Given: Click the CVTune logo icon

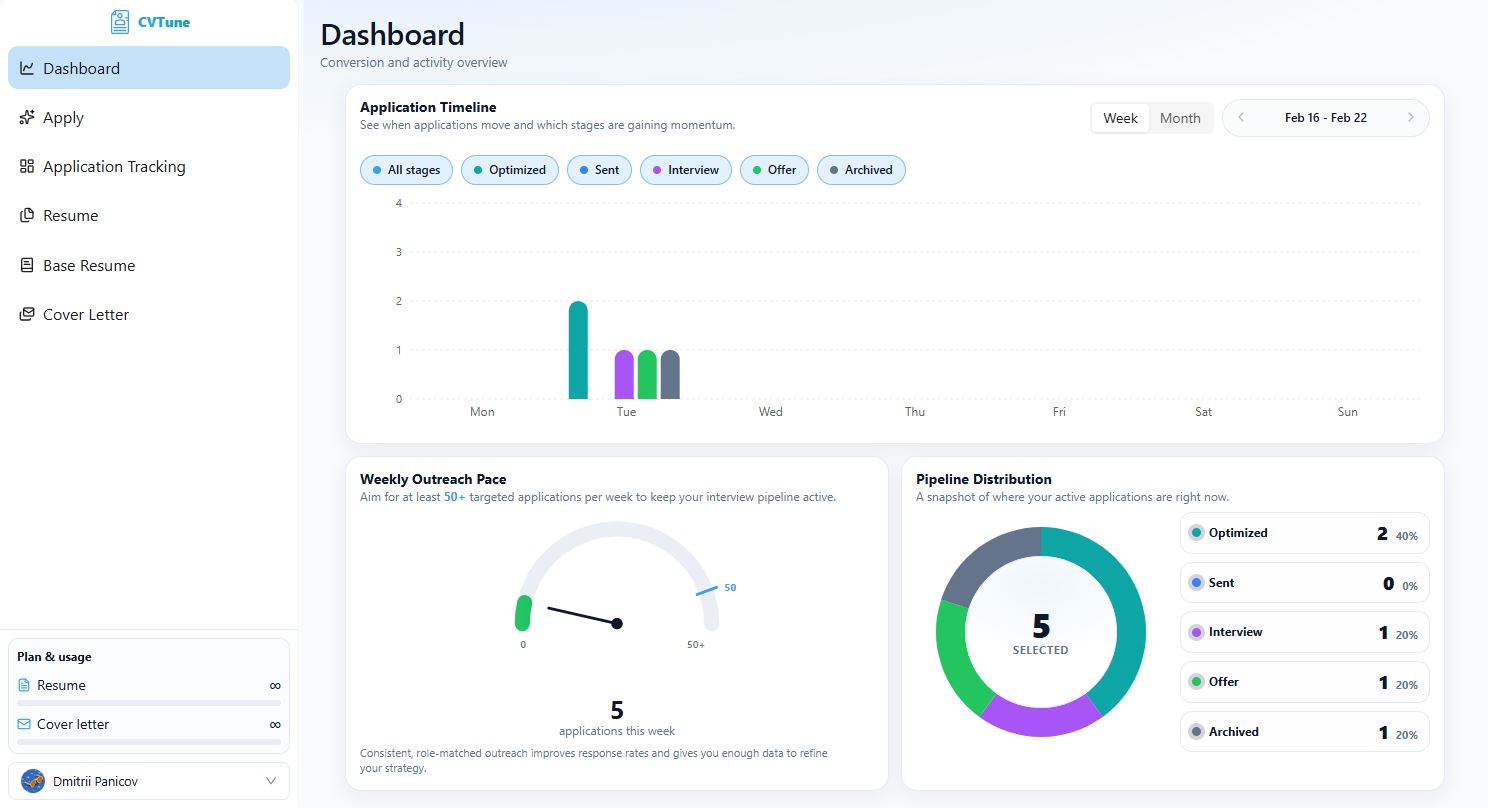Looking at the screenshot, I should (x=120, y=22).
